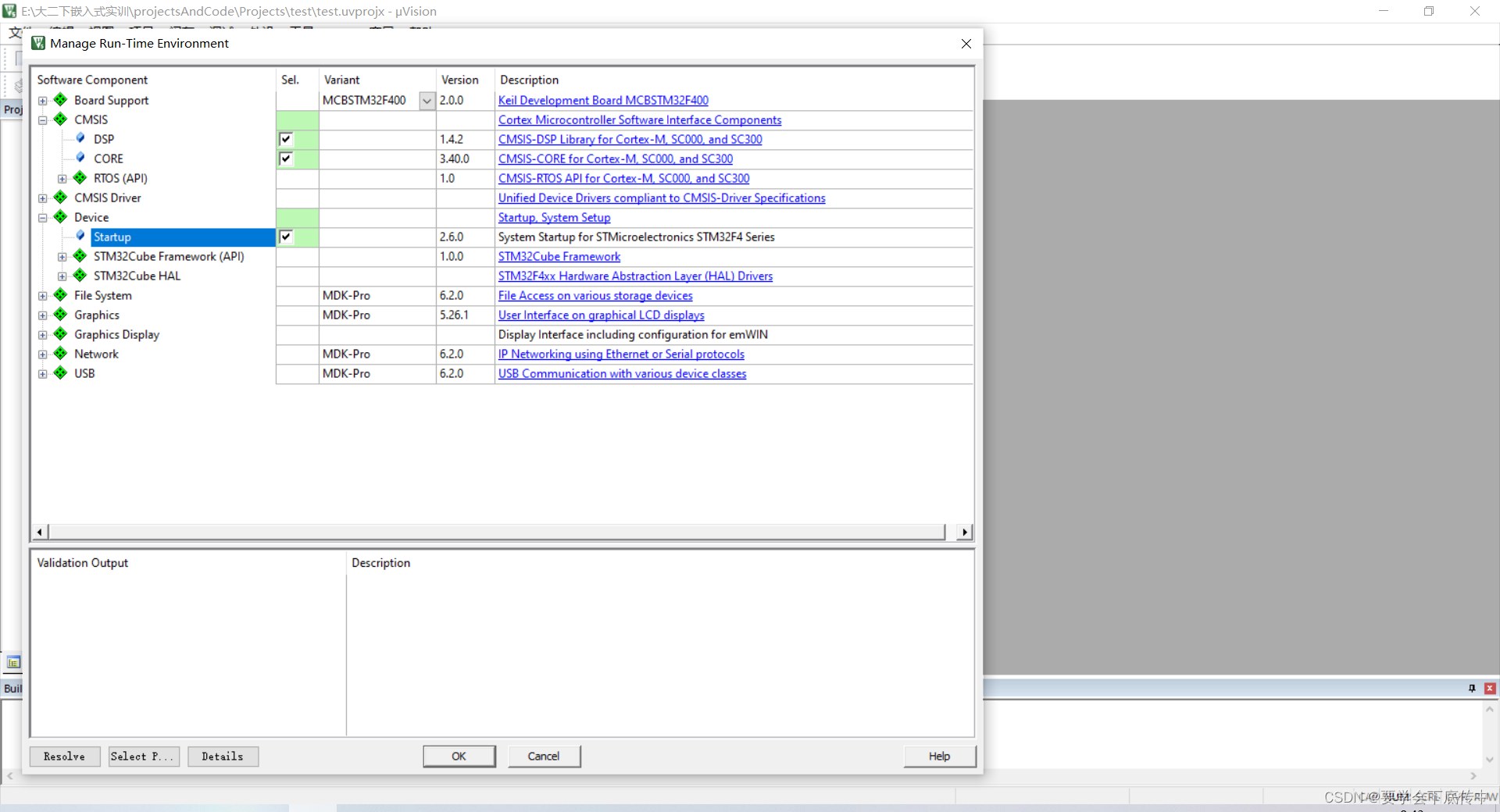1500x812 pixels.
Task: Uncheck the DSP component checkbox
Action: [x=286, y=139]
